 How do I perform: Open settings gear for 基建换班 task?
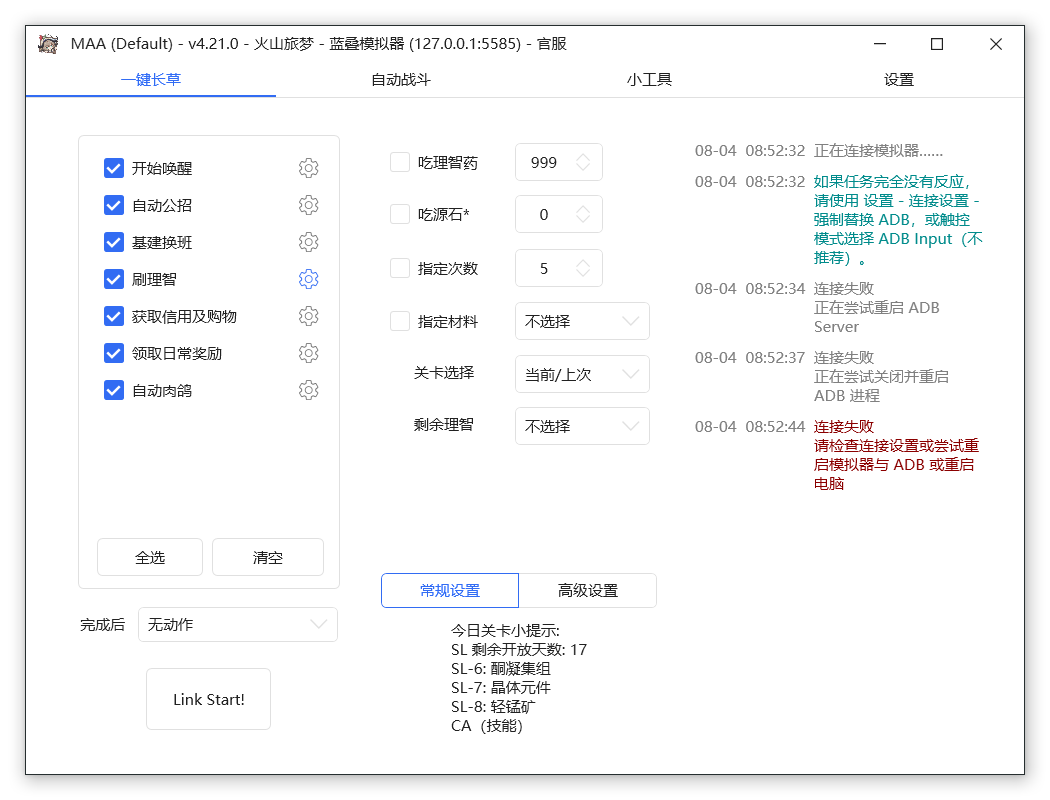pyautogui.click(x=309, y=242)
